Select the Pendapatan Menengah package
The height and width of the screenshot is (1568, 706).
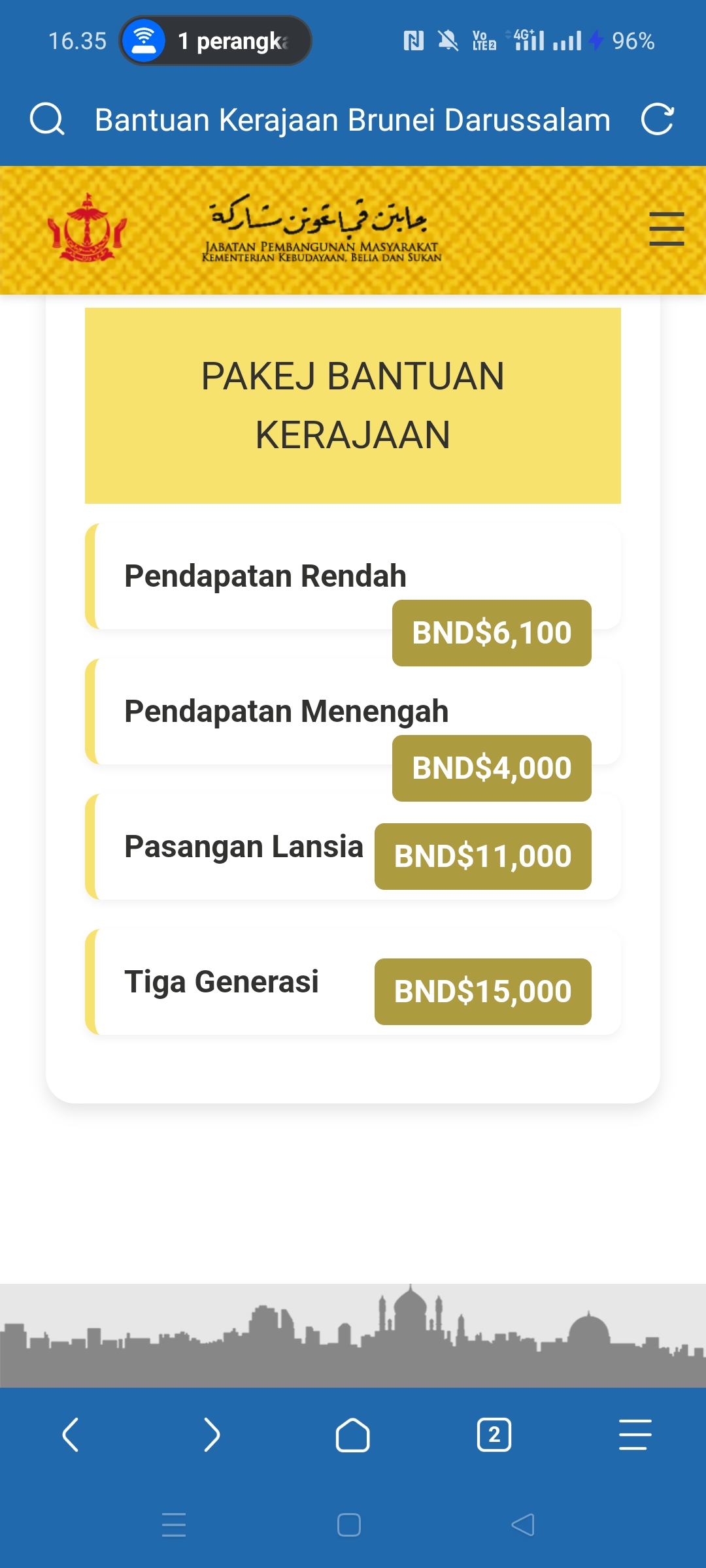point(286,711)
